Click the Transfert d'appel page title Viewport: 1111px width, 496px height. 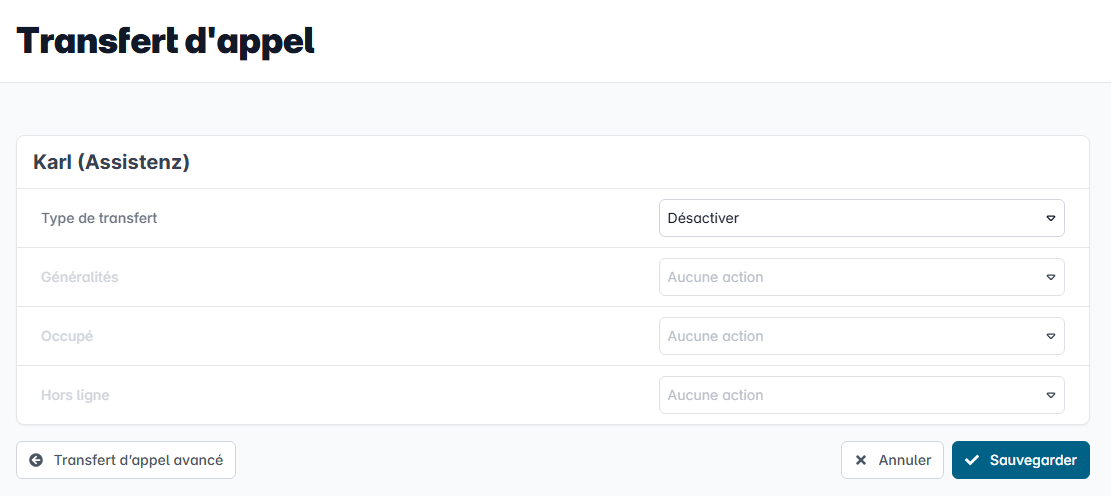165,41
